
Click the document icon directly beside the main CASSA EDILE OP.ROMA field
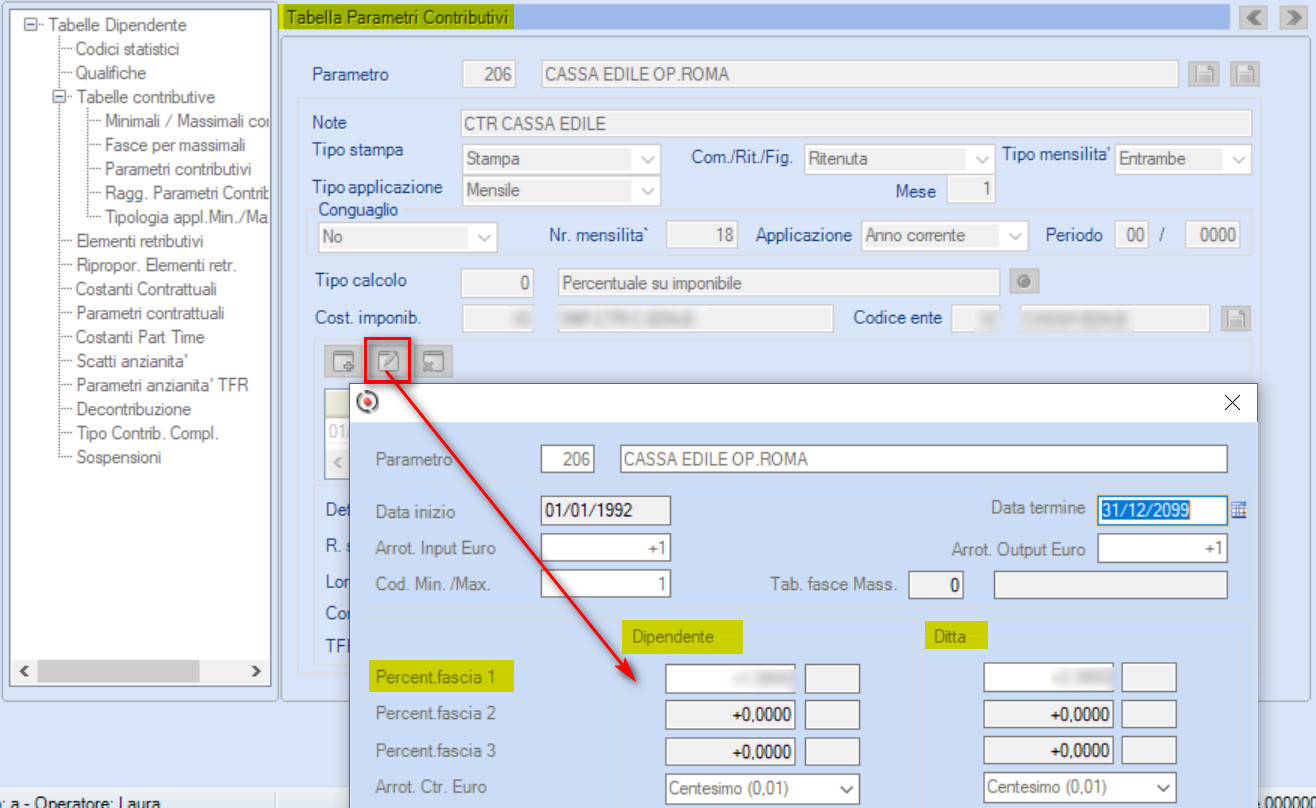click(1205, 74)
